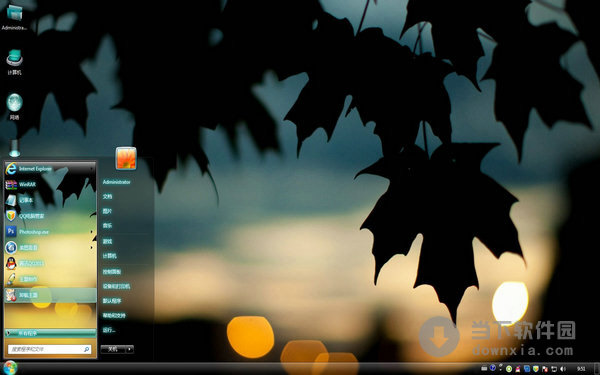Click the network tray icon
The height and width of the screenshot is (375, 600).
554,369
